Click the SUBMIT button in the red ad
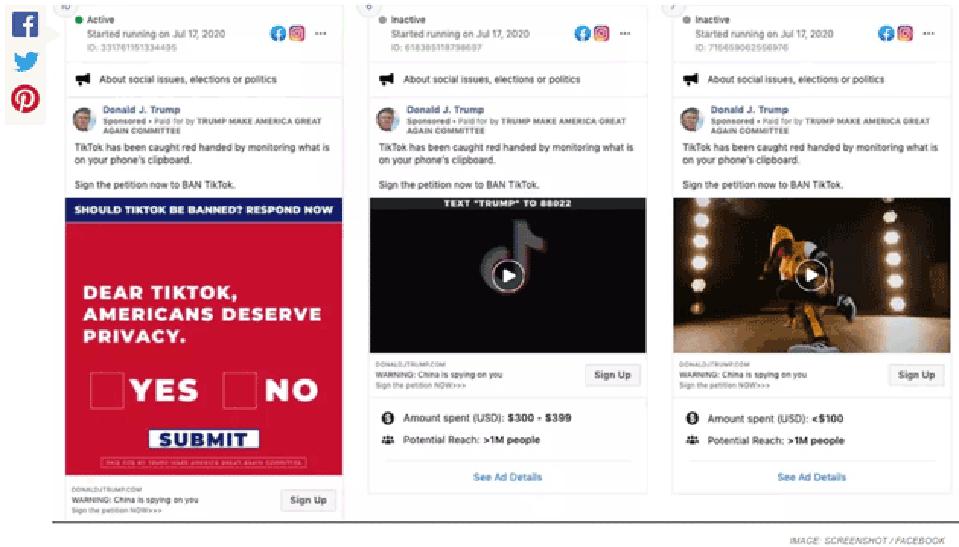 coord(204,439)
